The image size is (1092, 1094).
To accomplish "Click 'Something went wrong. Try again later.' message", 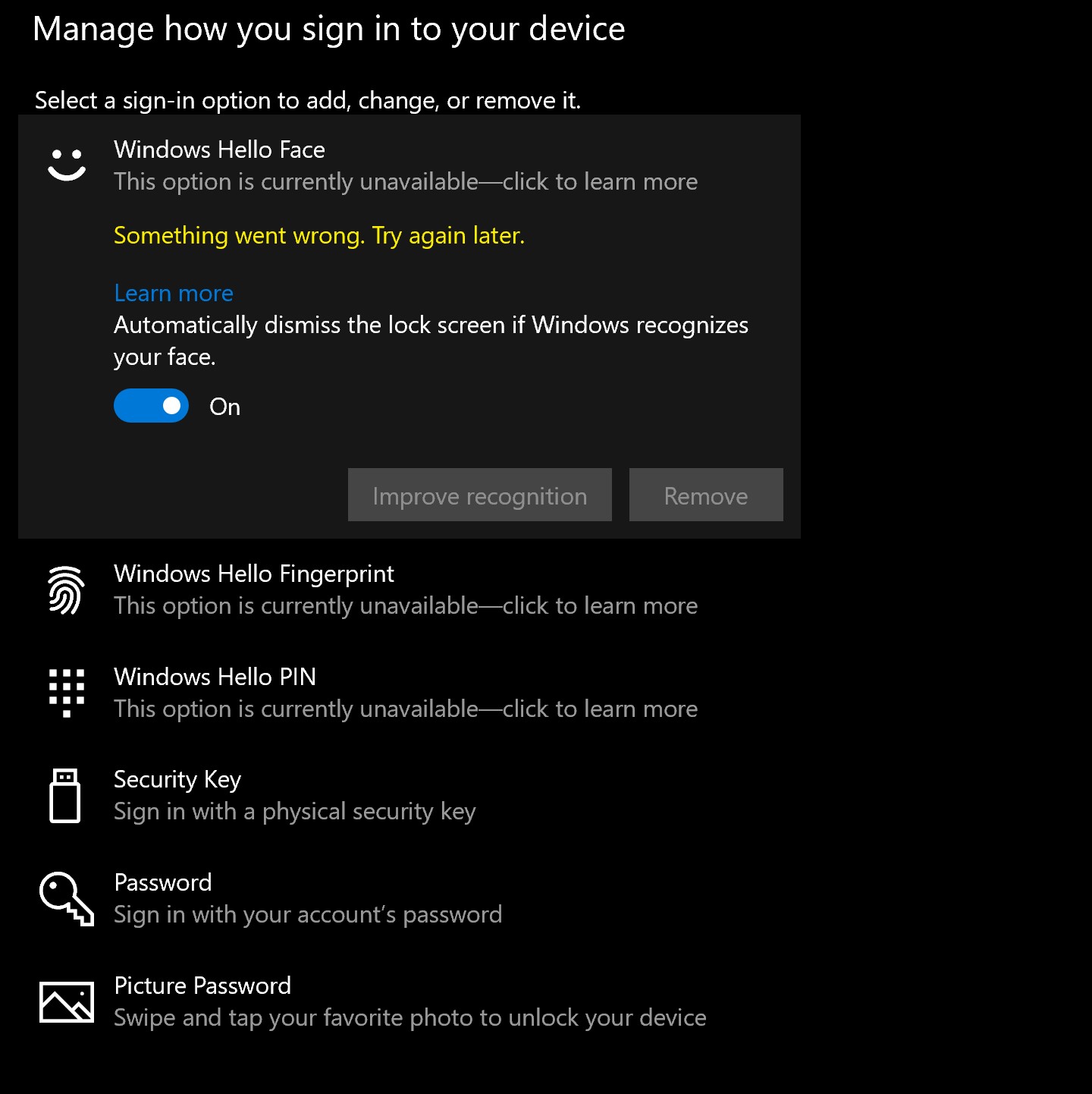I will click(x=319, y=236).
